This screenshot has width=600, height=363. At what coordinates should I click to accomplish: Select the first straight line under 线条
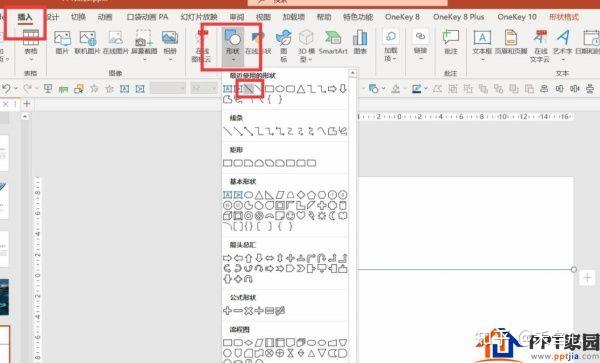227,132
